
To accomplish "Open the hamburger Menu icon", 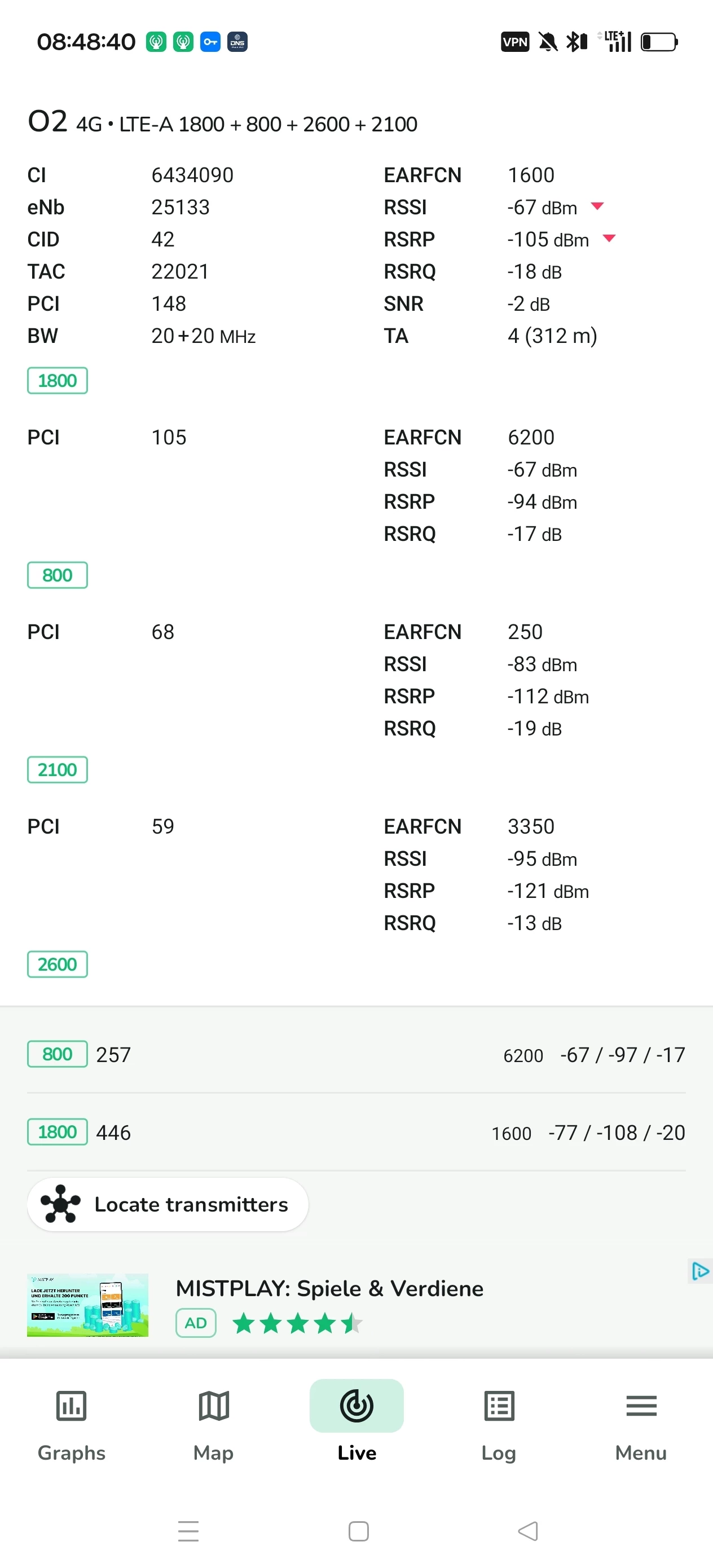I will coord(641,1406).
